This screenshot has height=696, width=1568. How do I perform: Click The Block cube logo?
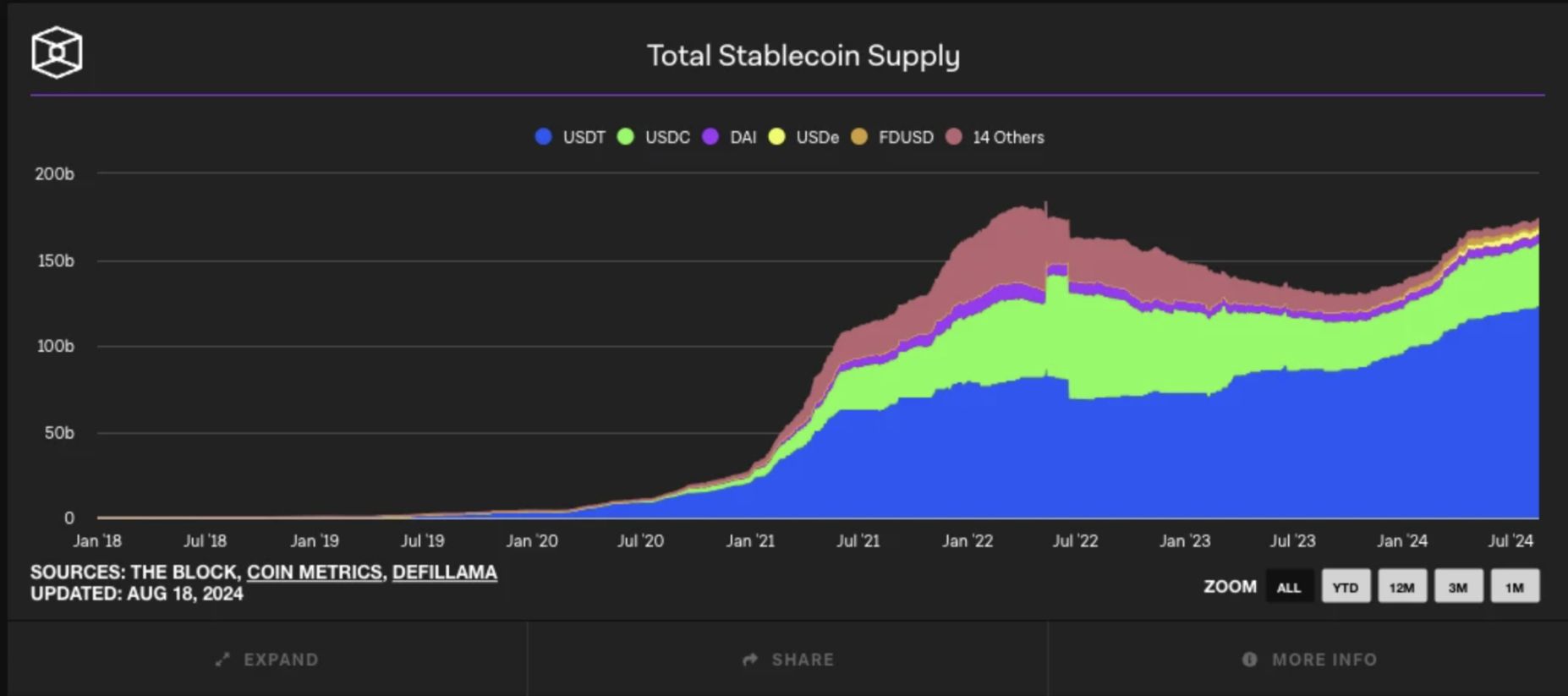click(57, 52)
